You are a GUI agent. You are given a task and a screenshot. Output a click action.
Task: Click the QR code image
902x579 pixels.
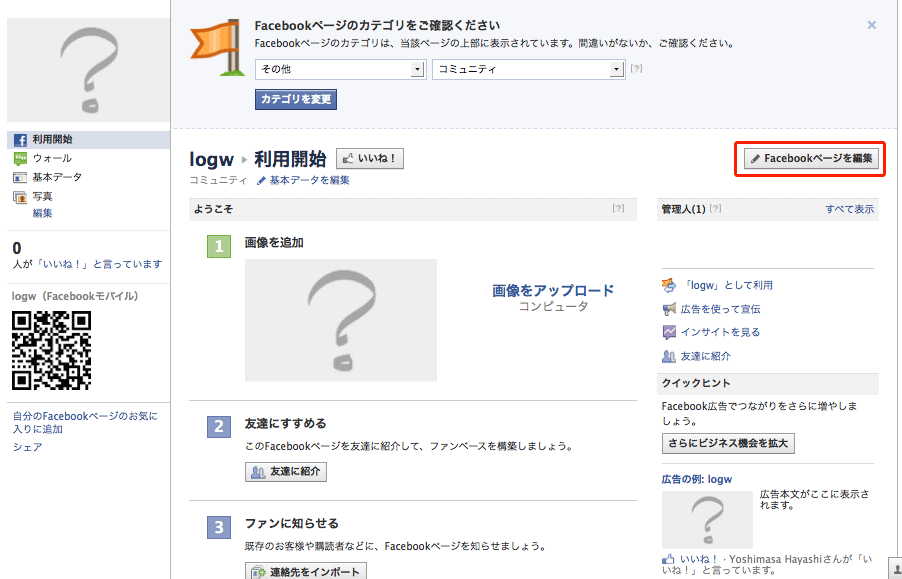tap(51, 350)
